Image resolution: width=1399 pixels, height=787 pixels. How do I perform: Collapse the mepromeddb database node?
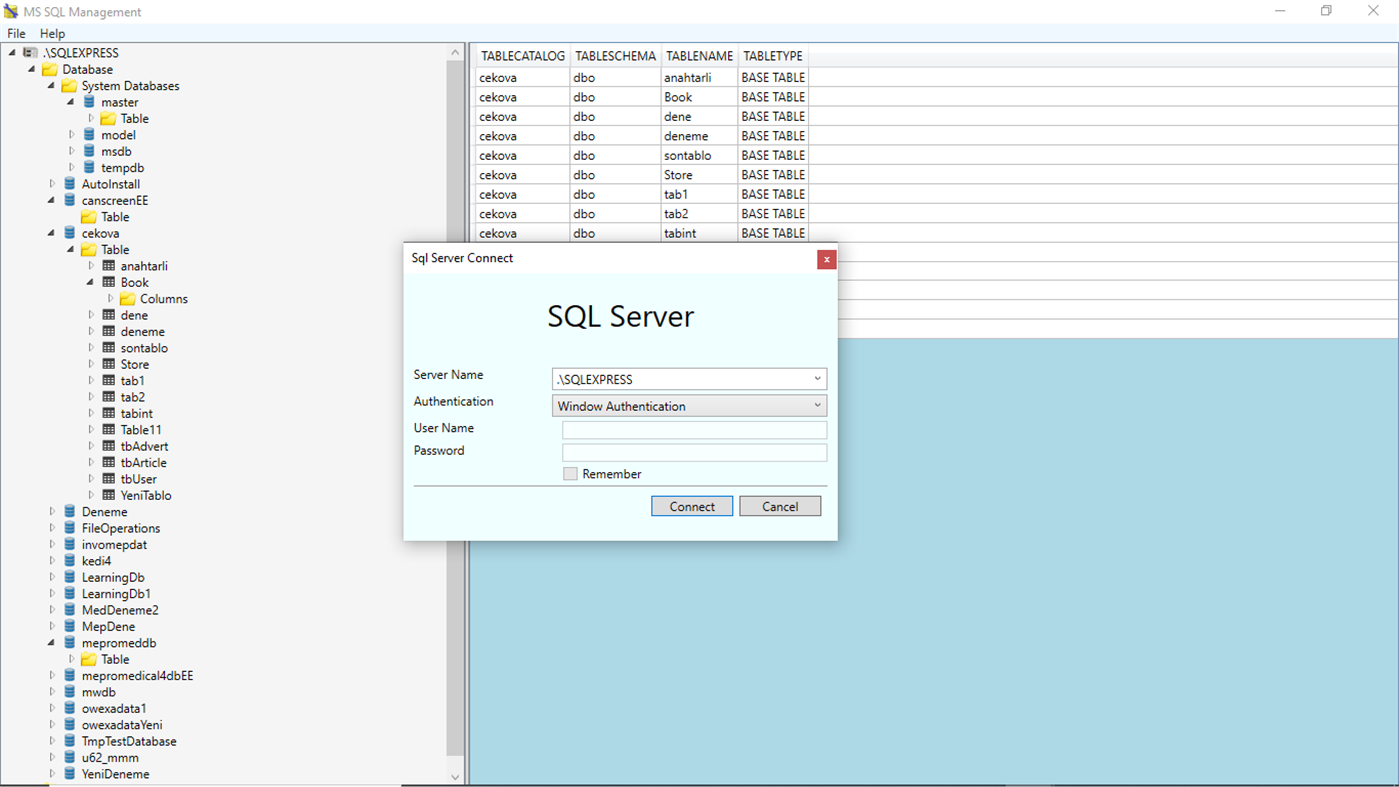(52, 643)
